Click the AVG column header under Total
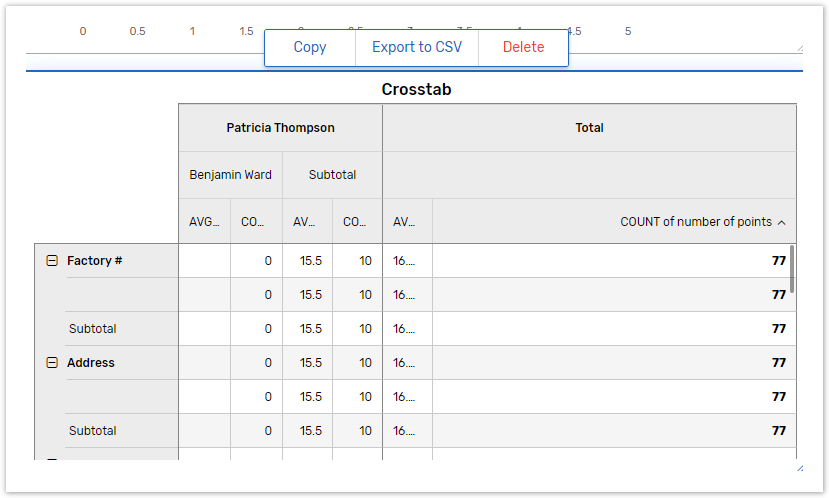 point(407,222)
